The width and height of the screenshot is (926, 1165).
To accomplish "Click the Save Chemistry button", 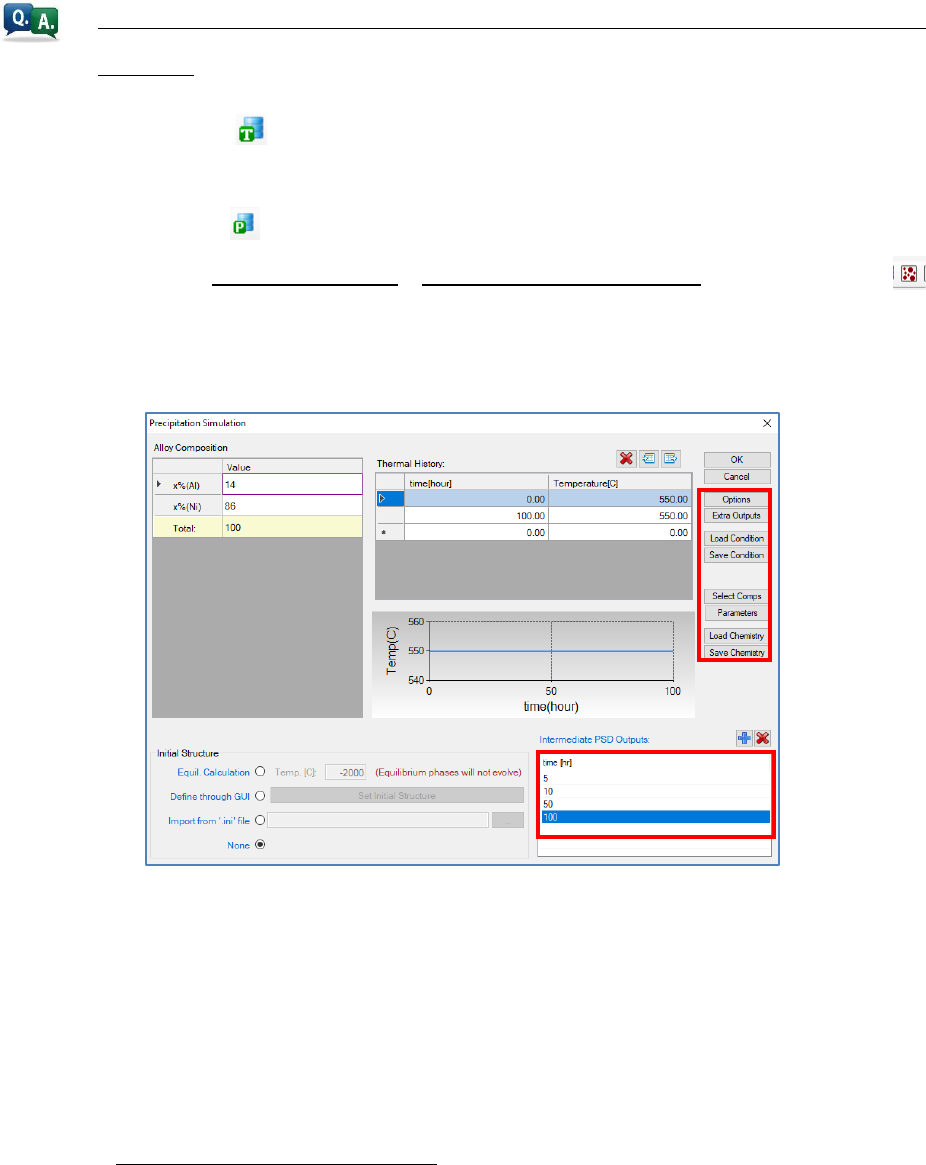I will coord(736,652).
